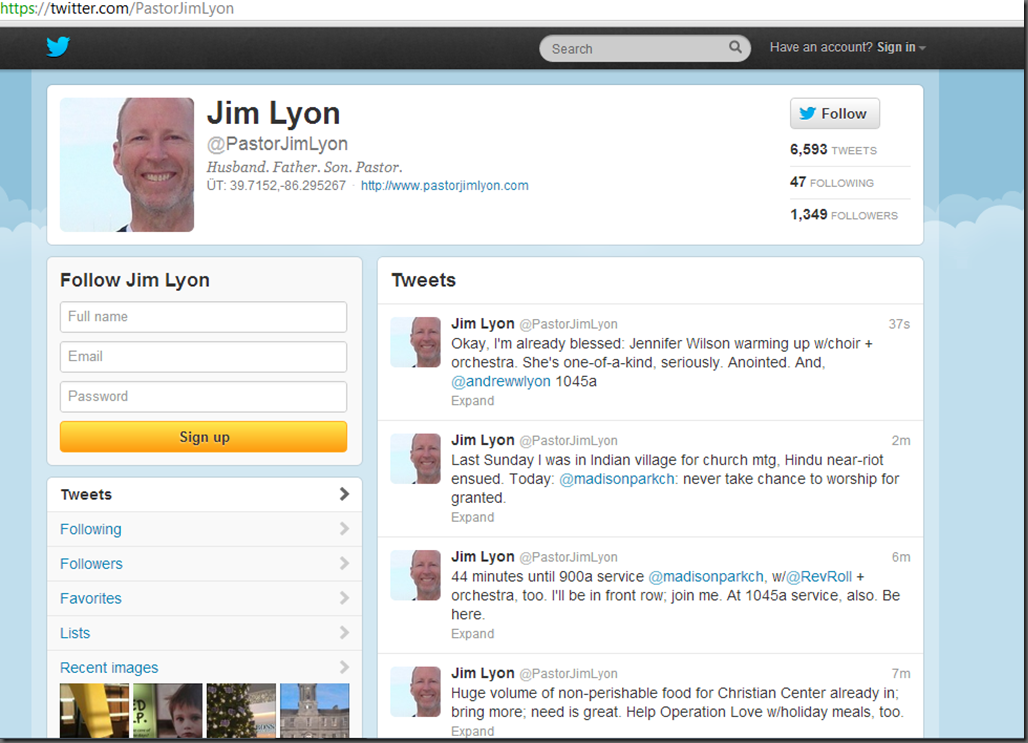Click the chevron beside Recent images
Screen dimensions: 1028x743
click(x=344, y=667)
